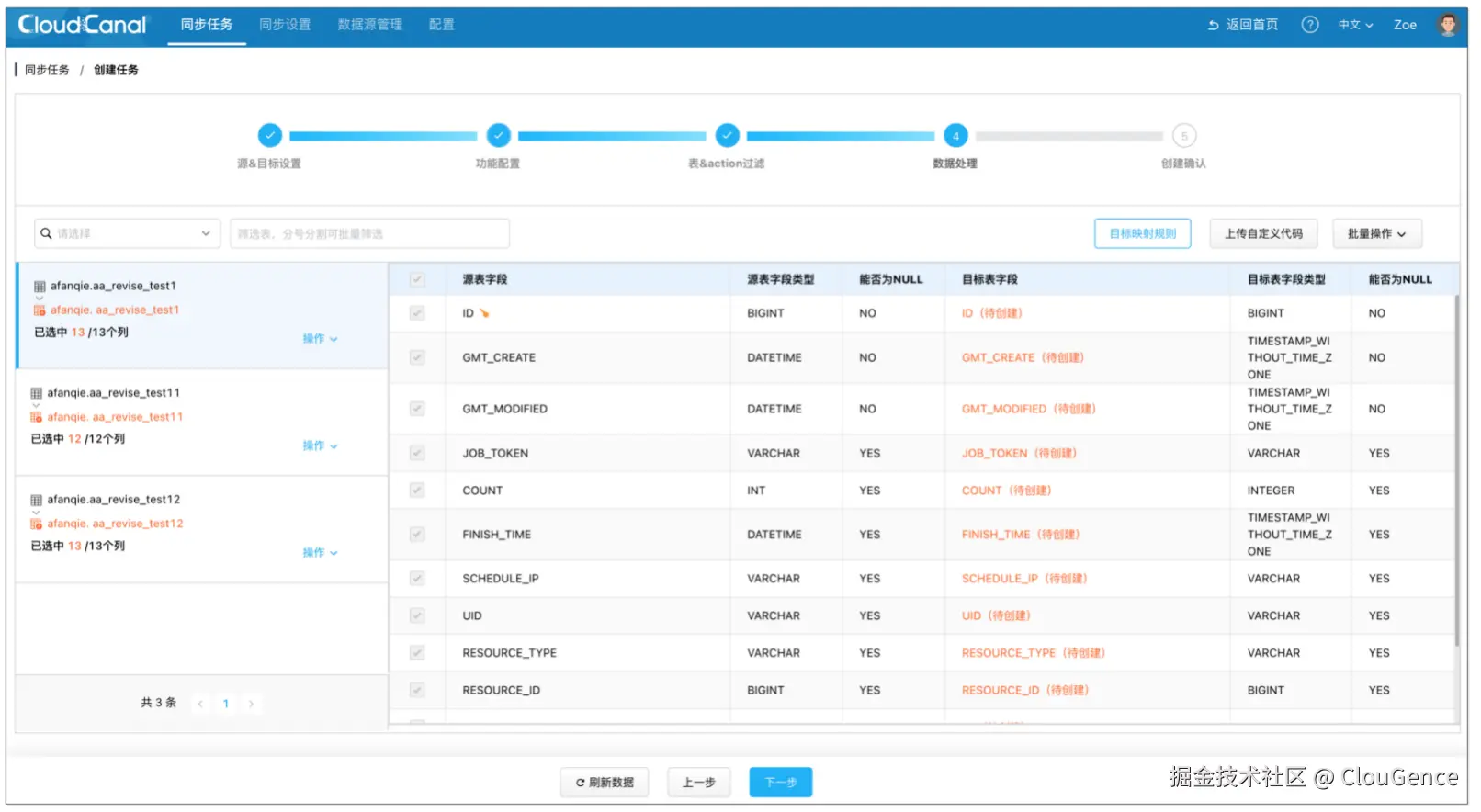Click completed step two circle icon
Viewport: 1481px width, 812px height.
point(499,136)
